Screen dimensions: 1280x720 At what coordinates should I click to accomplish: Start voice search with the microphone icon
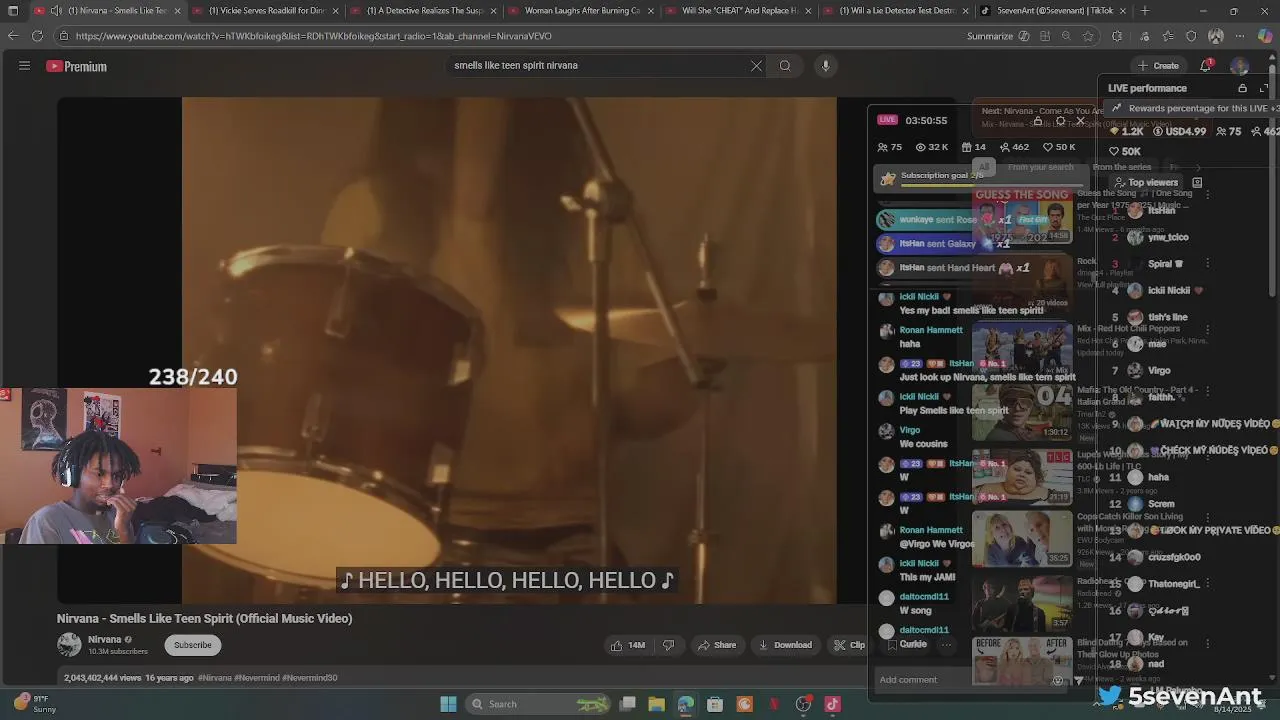click(x=825, y=66)
